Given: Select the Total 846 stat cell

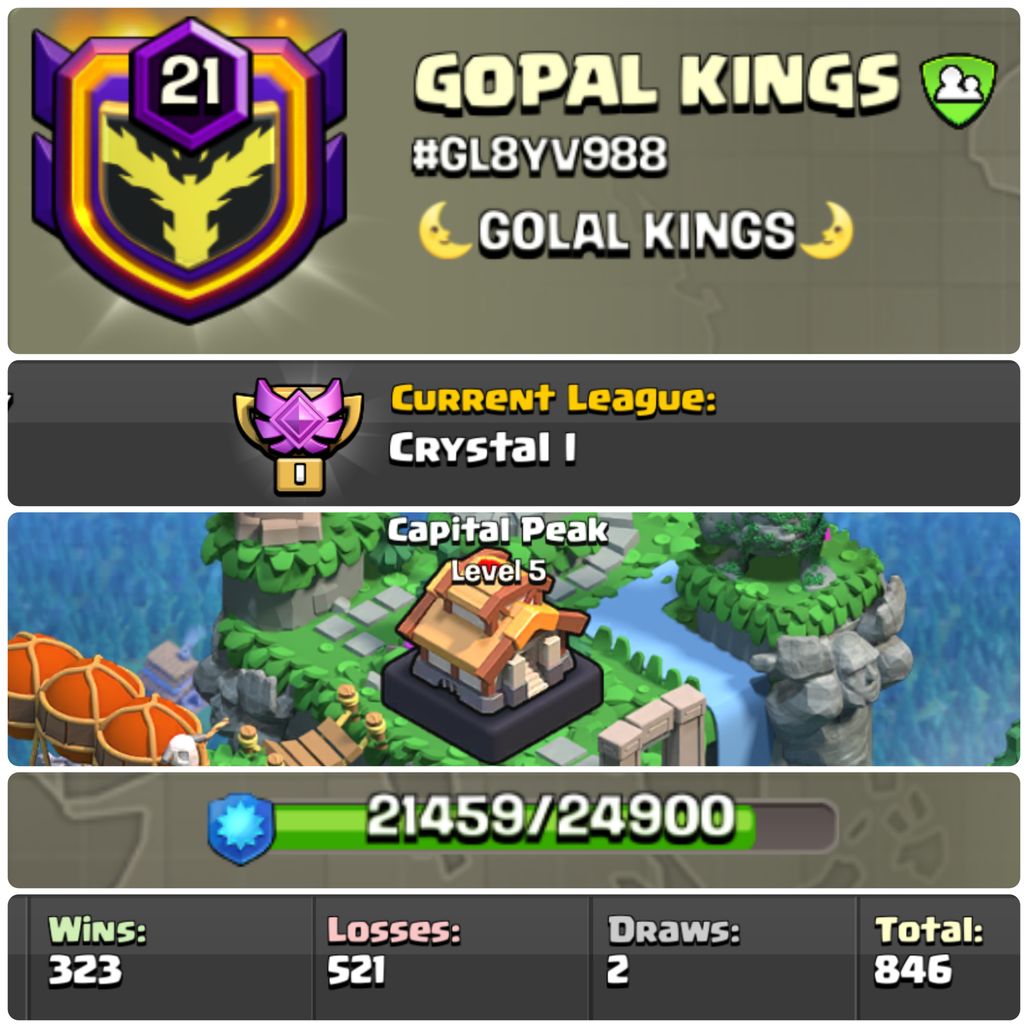Looking at the screenshot, I should click(938, 957).
